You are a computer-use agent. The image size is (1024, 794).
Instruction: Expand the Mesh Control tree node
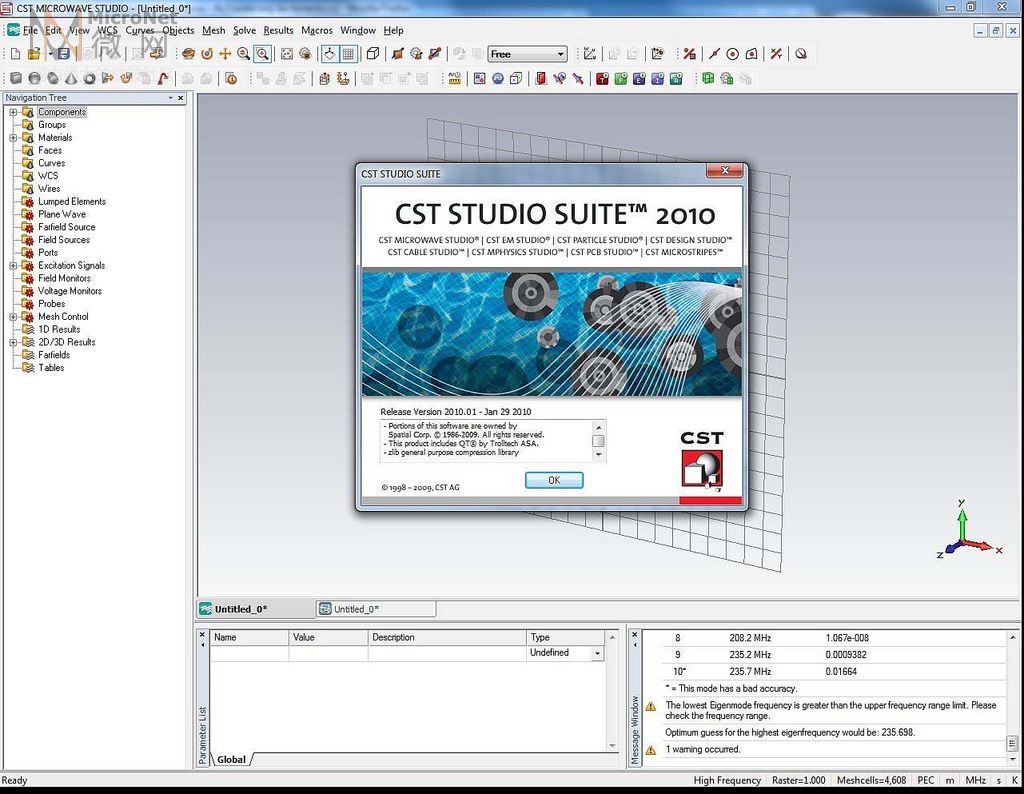coord(13,317)
